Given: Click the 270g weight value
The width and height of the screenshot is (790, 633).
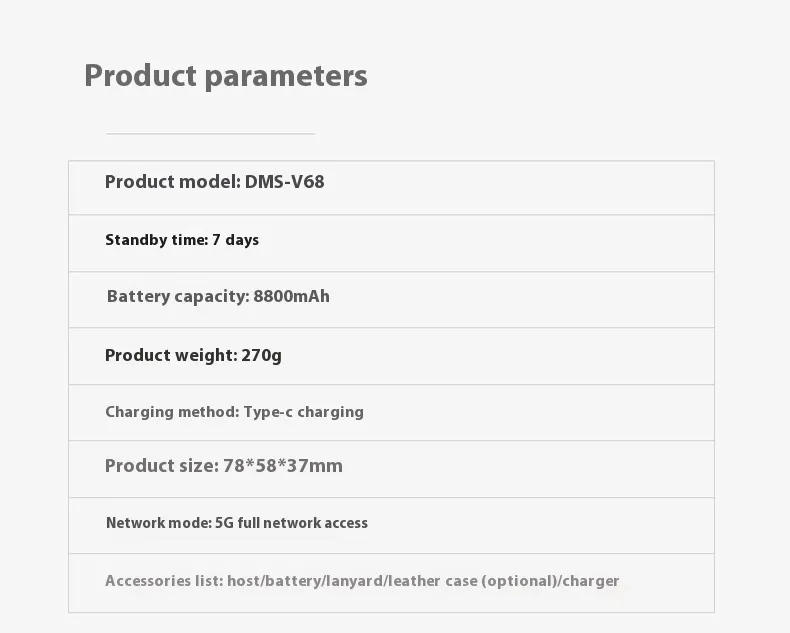Looking at the screenshot, I should click(x=261, y=355).
